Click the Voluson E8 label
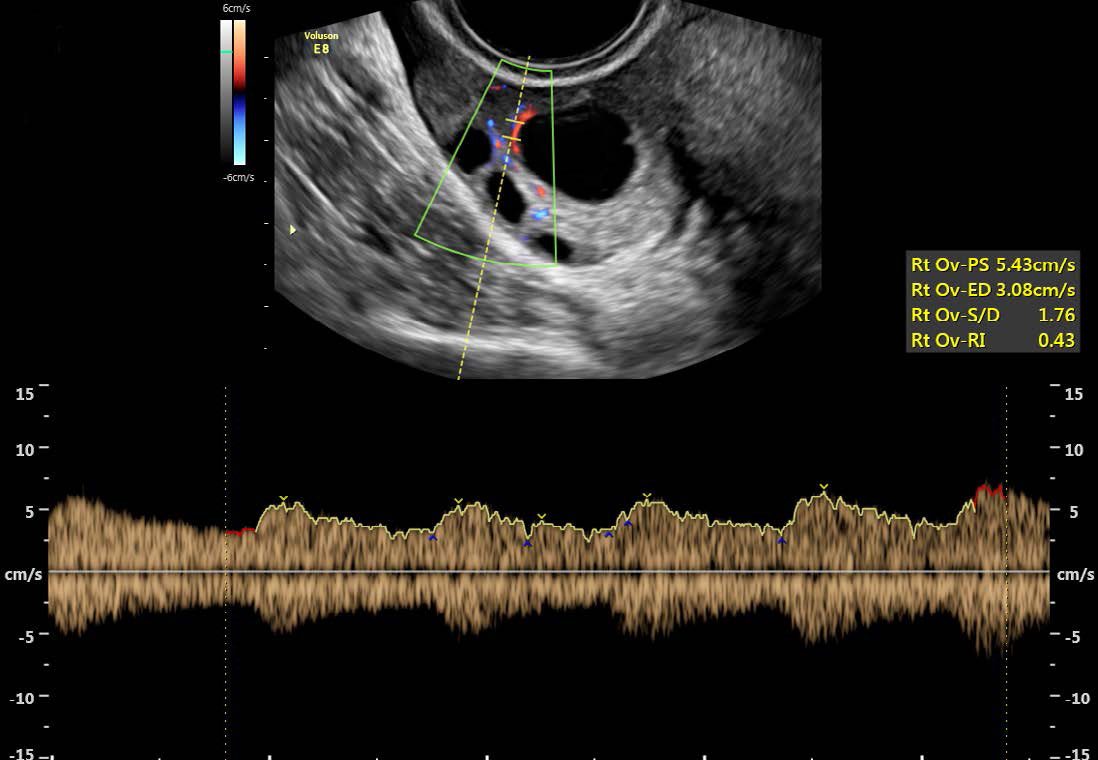This screenshot has height=760, width=1098. click(321, 42)
